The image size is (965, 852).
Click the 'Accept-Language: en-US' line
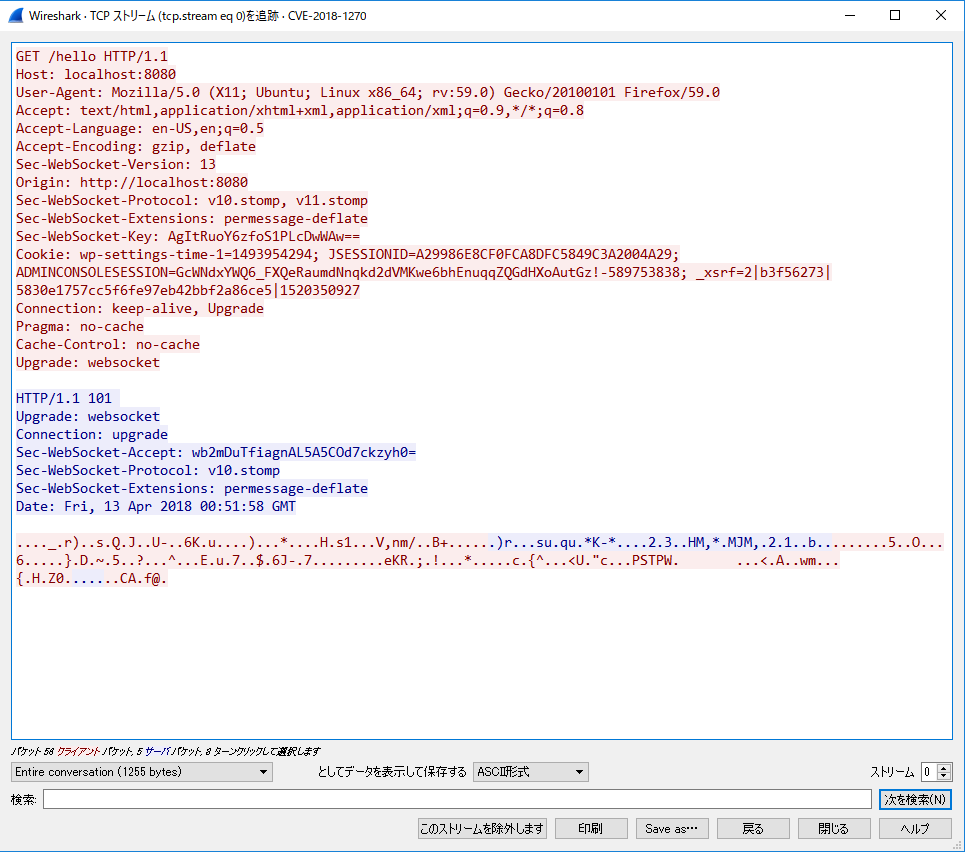click(140, 128)
